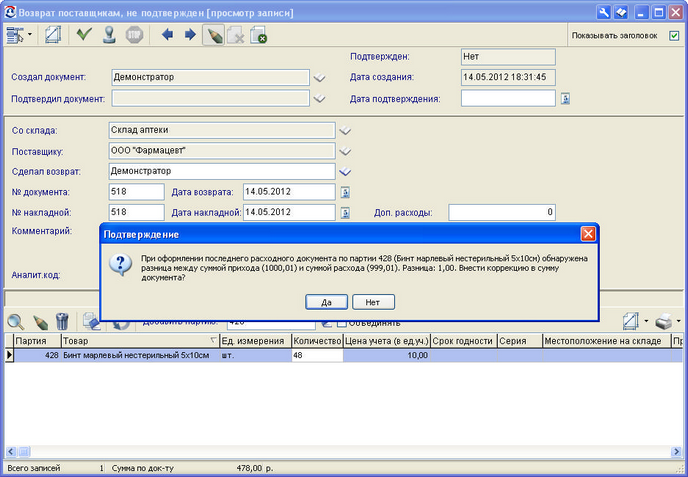Click the 'Срок годности' column header
Screen dimensions: 688x477
463,341
